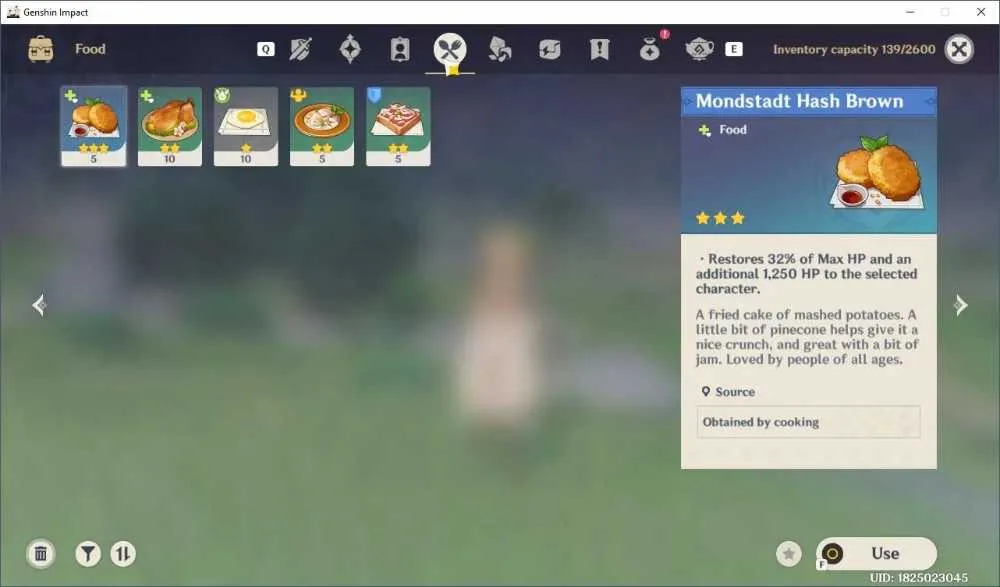The height and width of the screenshot is (587, 1000).
Task: Click the Obtained by cooking source box
Action: coord(808,422)
